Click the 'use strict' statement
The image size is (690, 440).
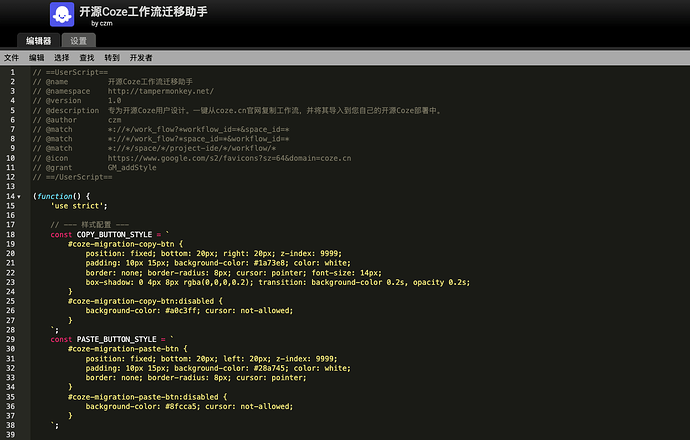[x=79, y=206]
